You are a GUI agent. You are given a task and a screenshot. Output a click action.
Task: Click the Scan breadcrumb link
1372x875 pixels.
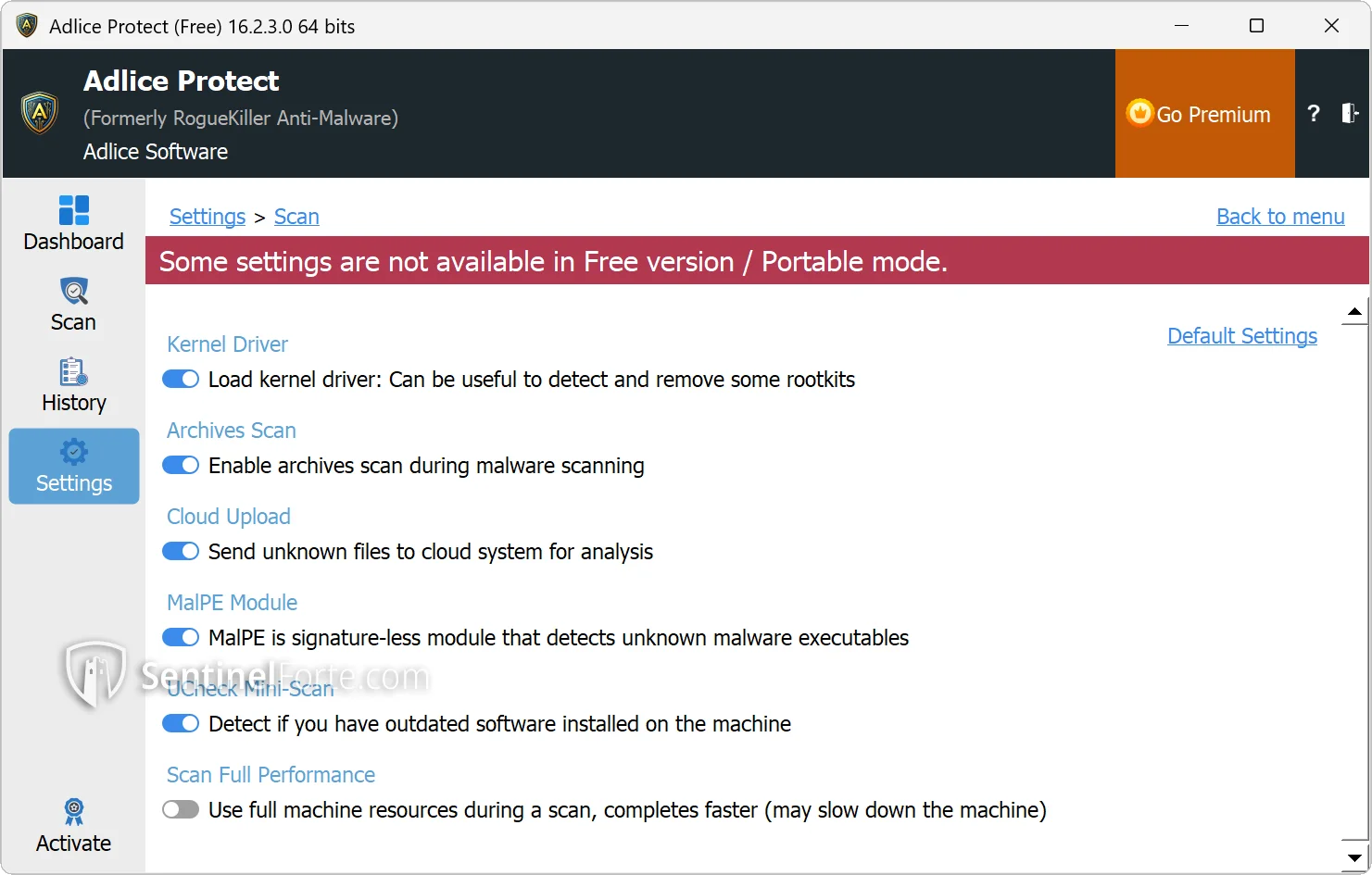pyautogui.click(x=296, y=217)
